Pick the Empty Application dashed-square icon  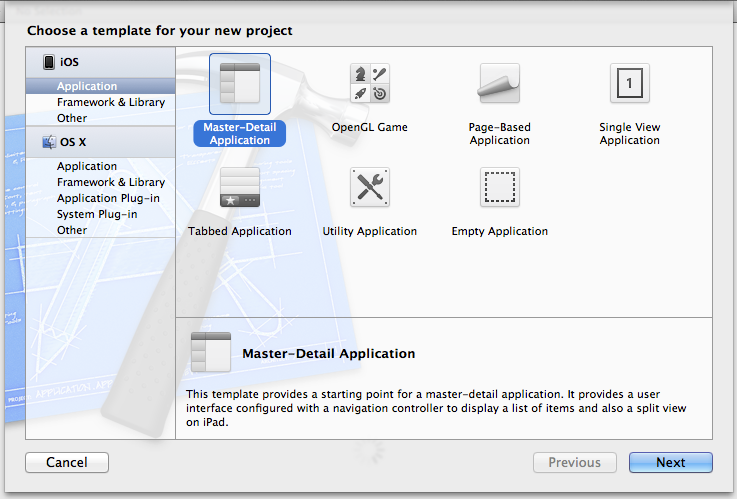click(500, 187)
